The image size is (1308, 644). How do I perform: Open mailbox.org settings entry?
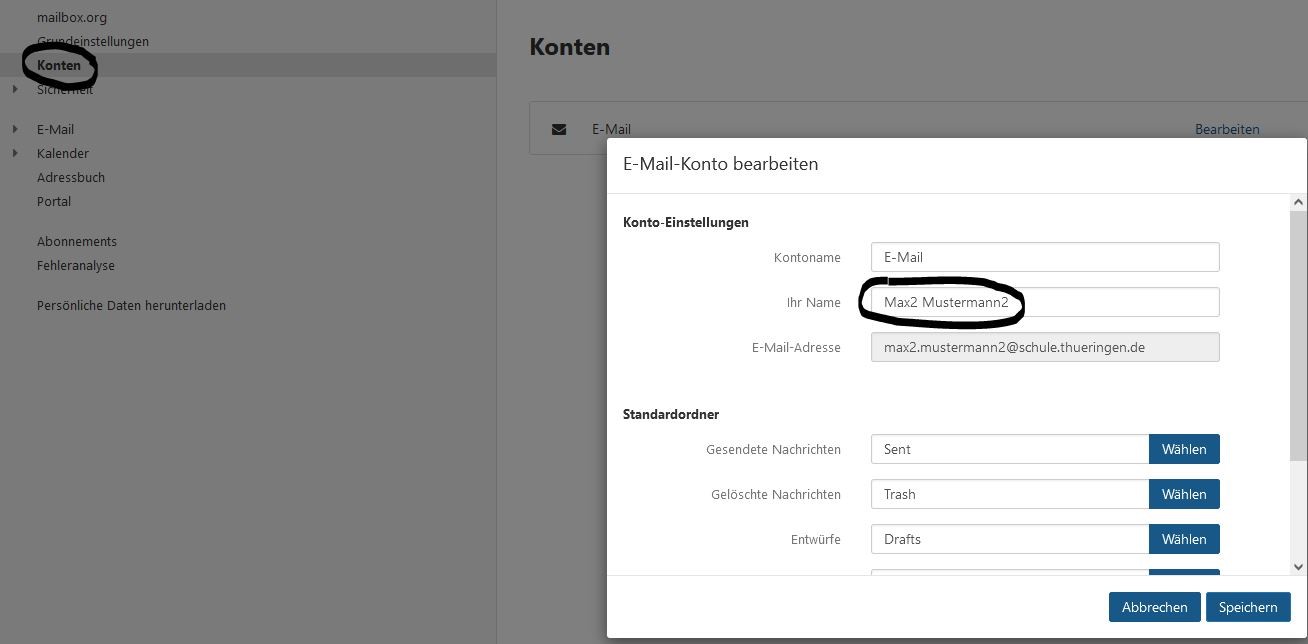tap(72, 17)
